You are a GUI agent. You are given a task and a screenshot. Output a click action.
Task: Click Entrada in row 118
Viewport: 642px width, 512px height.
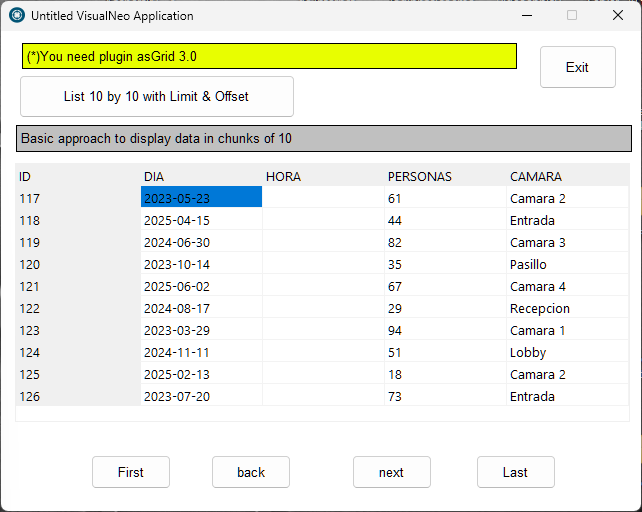(567, 220)
